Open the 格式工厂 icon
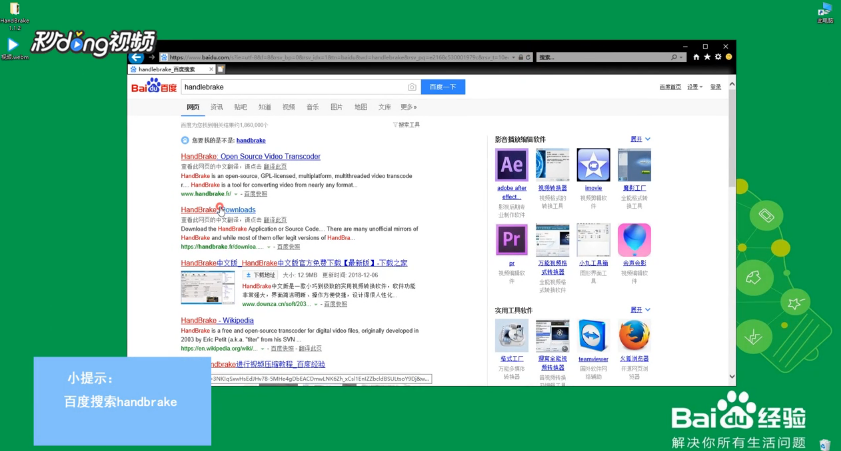 tap(512, 336)
